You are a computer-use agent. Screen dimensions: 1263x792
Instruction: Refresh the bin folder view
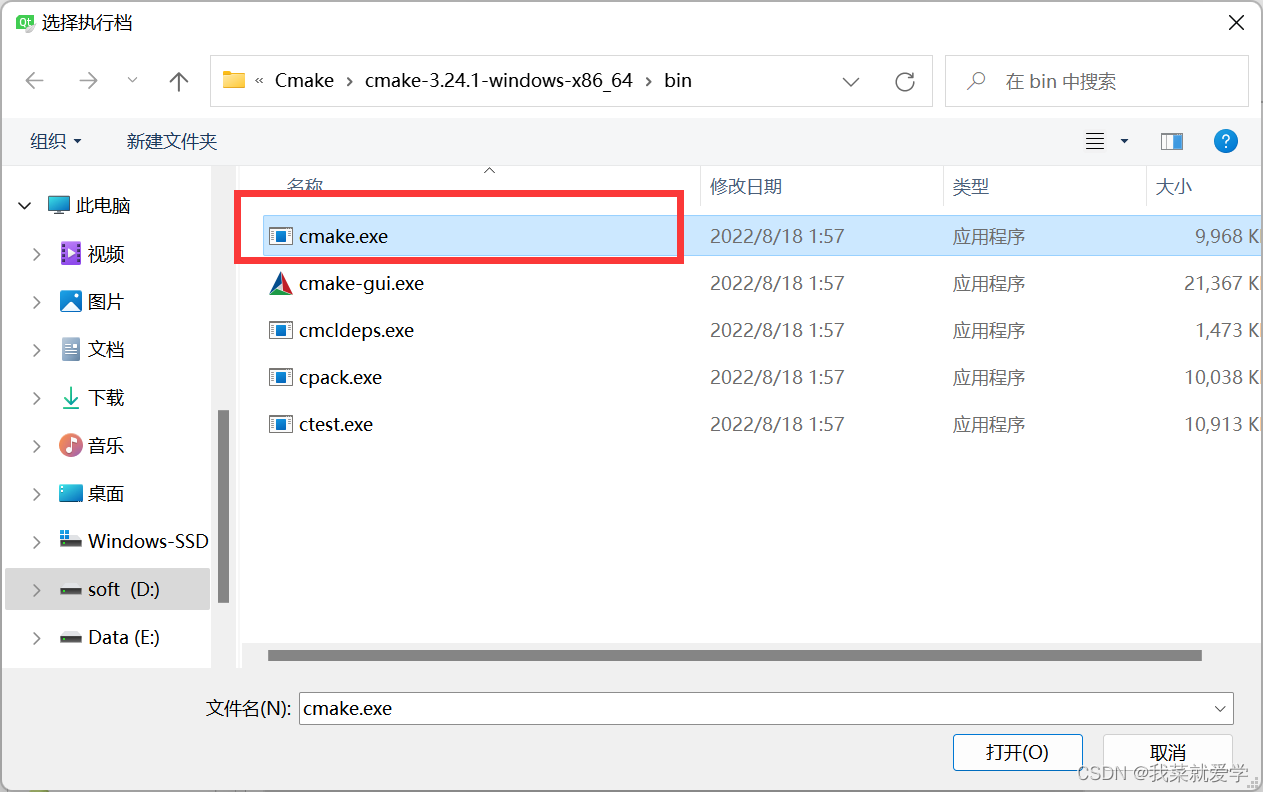point(905,81)
